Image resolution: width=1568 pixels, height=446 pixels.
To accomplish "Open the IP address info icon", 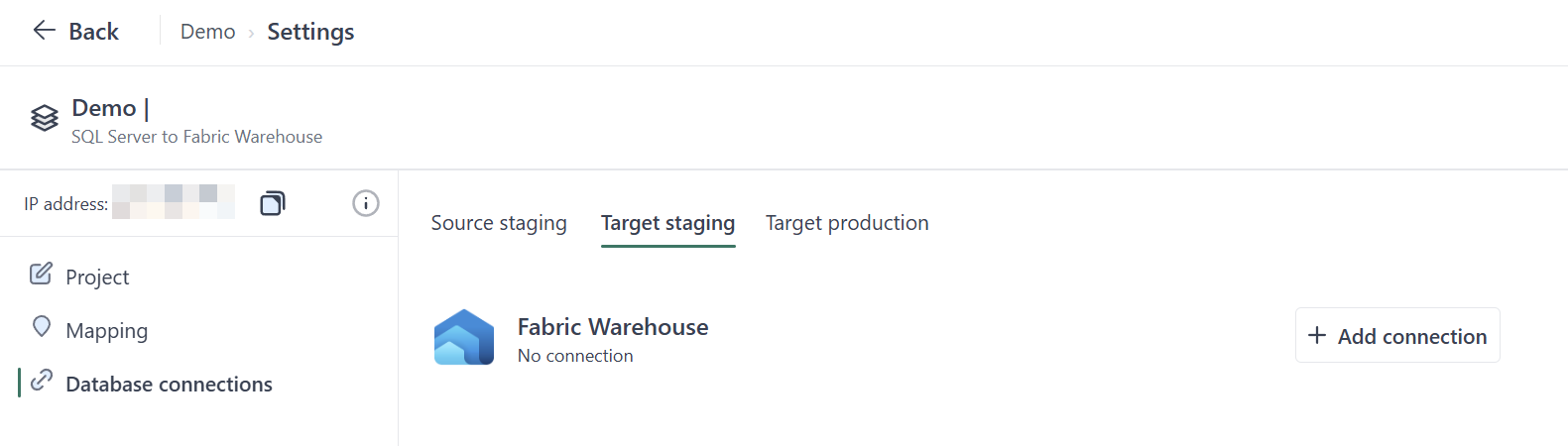I will click(366, 203).
